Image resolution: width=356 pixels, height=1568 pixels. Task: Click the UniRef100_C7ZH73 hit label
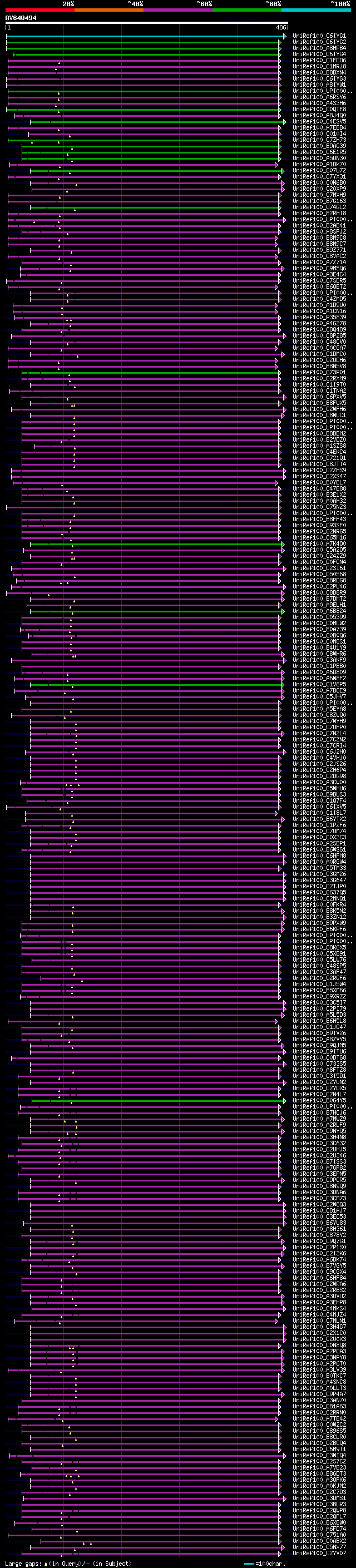pos(319,140)
